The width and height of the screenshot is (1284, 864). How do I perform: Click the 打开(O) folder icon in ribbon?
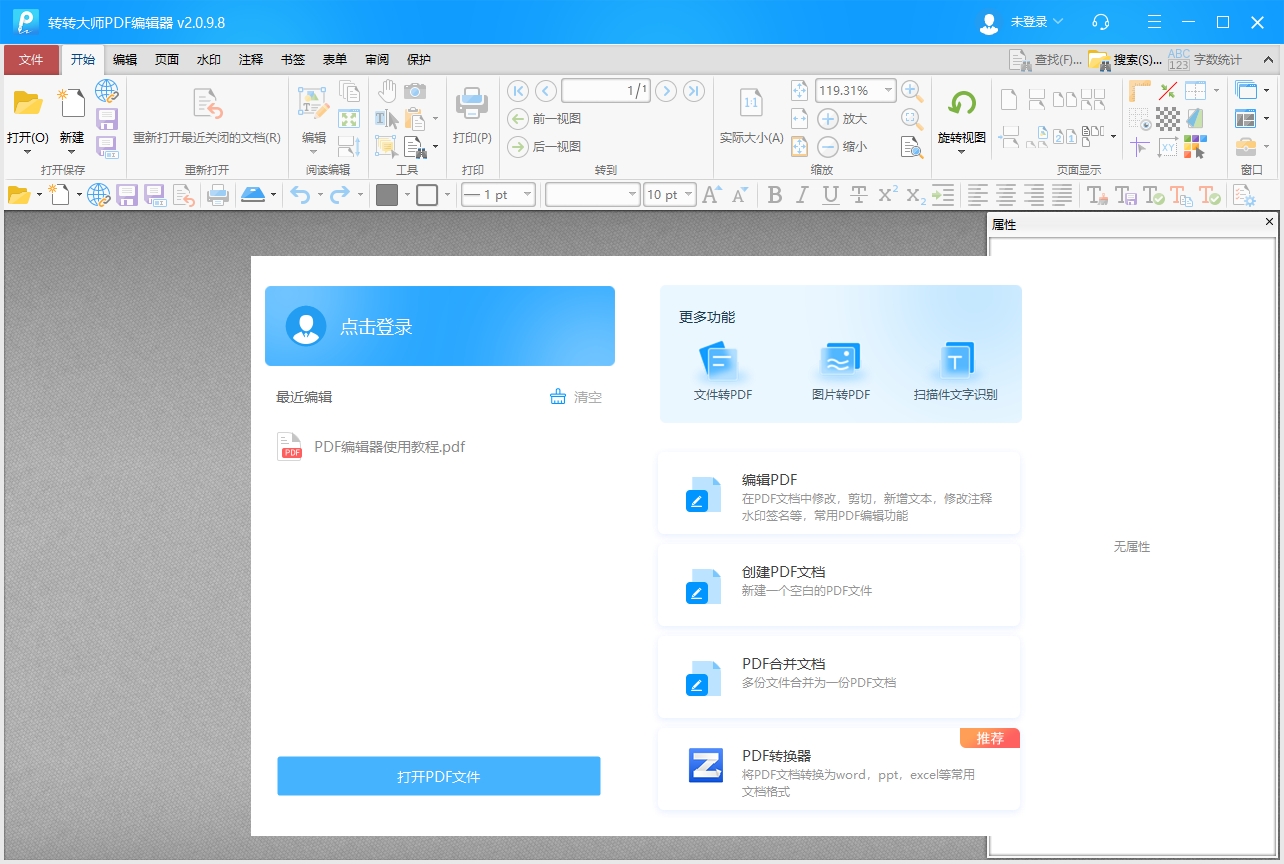point(27,103)
